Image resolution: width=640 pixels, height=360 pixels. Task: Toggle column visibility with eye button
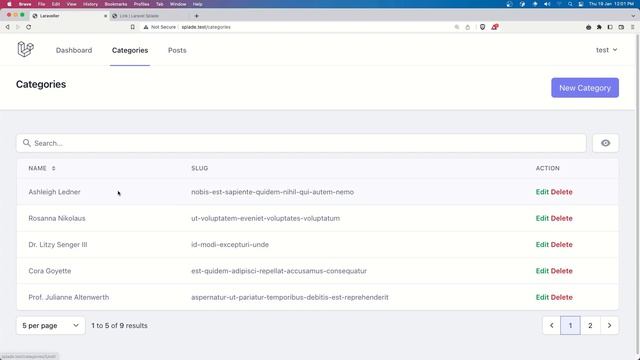(605, 143)
